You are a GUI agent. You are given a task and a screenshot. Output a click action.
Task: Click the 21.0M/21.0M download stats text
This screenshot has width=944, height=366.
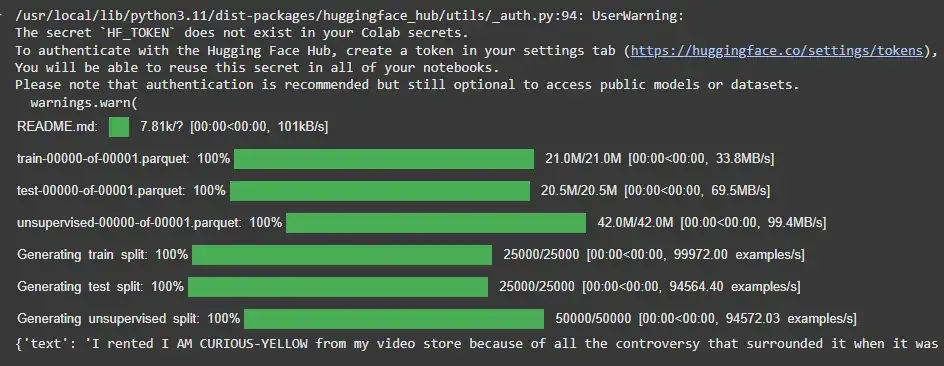click(583, 159)
